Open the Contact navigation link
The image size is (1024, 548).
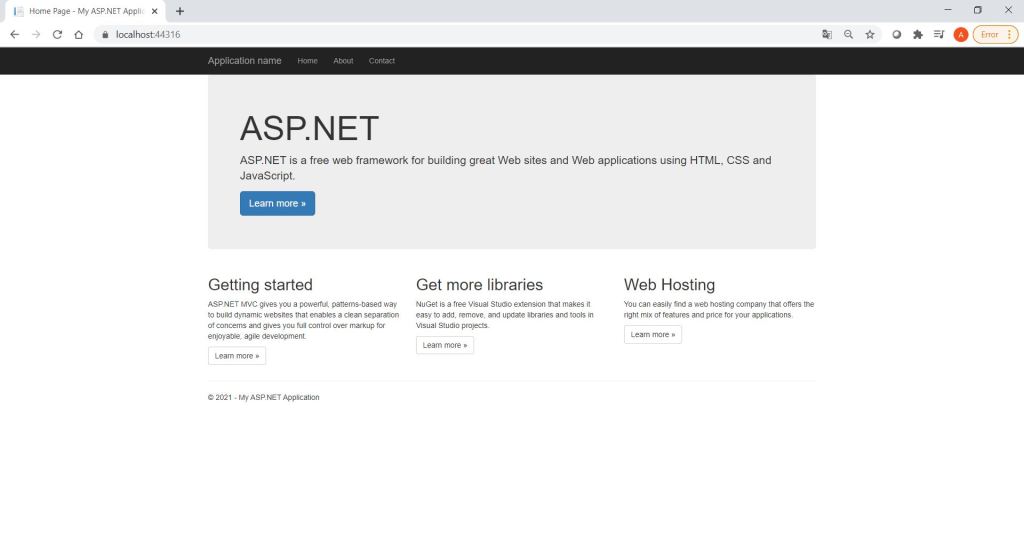[382, 61]
